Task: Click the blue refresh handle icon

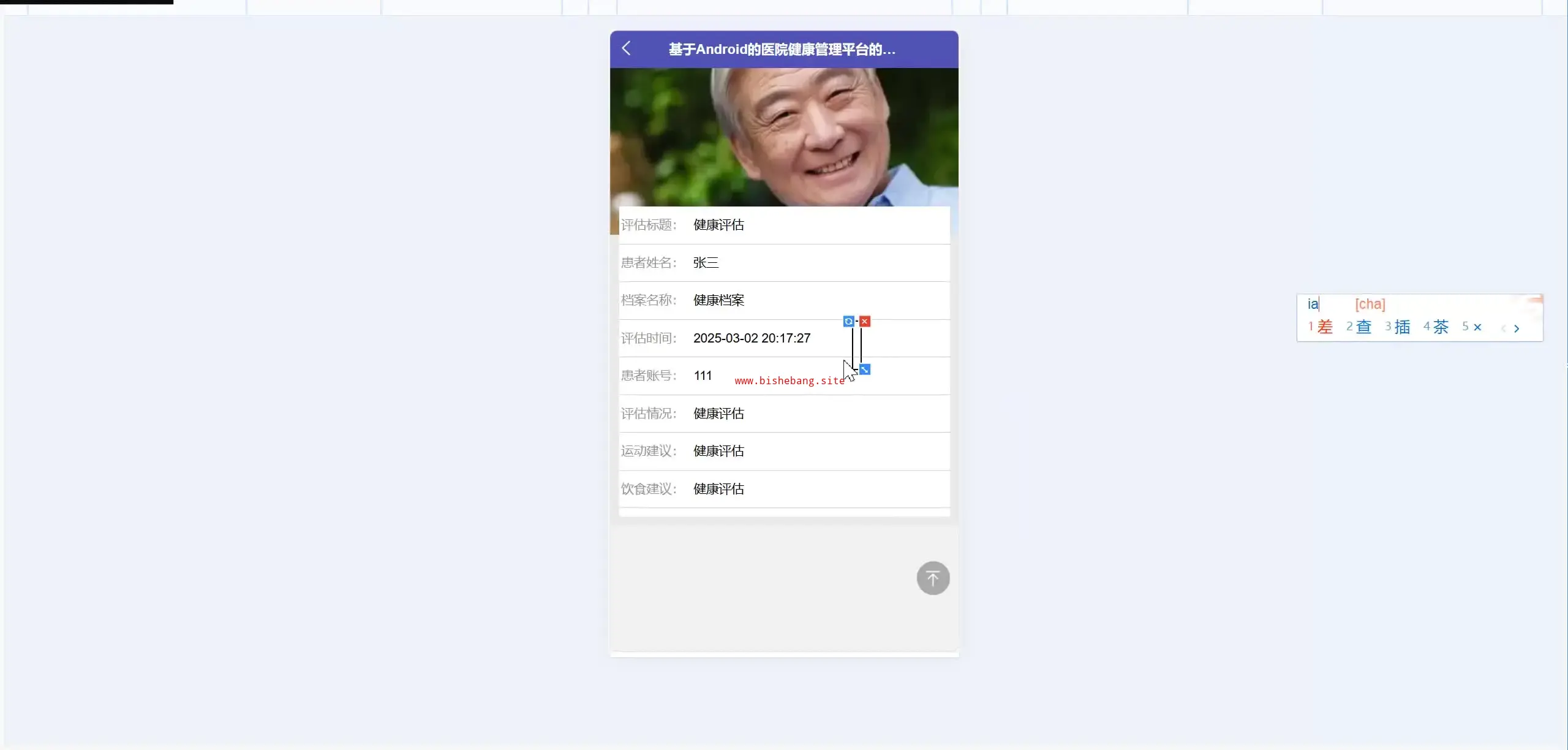Action: (x=848, y=322)
